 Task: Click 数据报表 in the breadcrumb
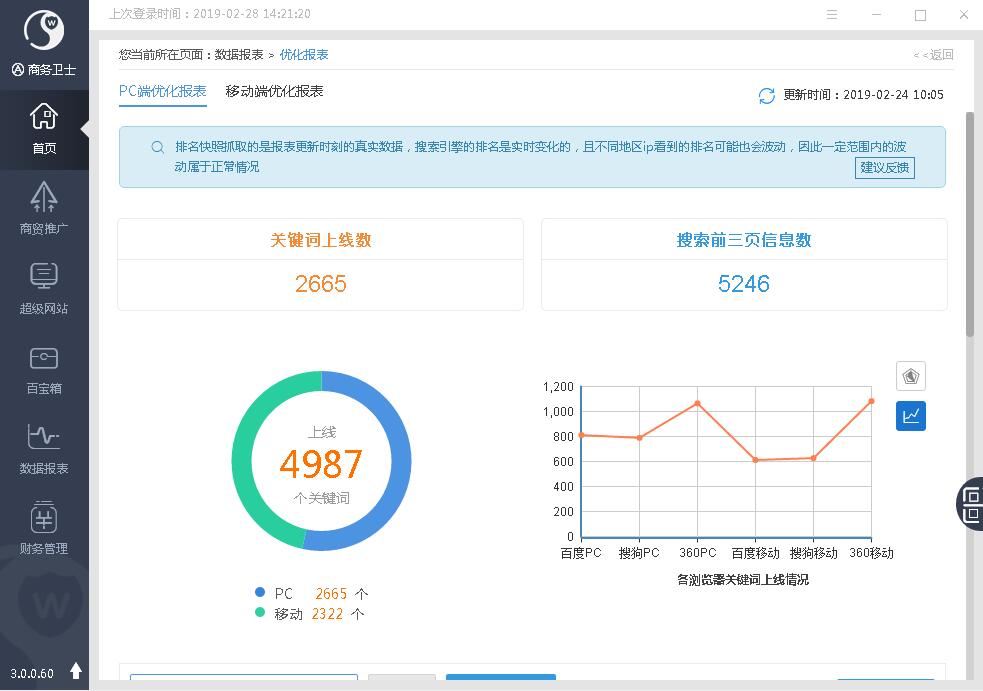coord(239,55)
